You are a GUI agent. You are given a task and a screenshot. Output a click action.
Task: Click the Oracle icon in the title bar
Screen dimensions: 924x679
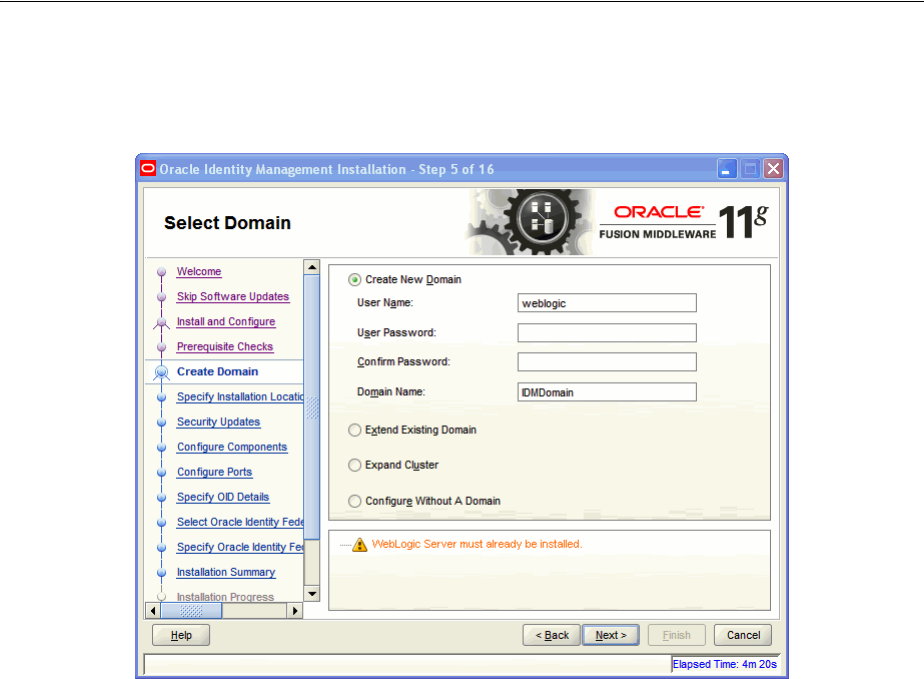(x=148, y=169)
